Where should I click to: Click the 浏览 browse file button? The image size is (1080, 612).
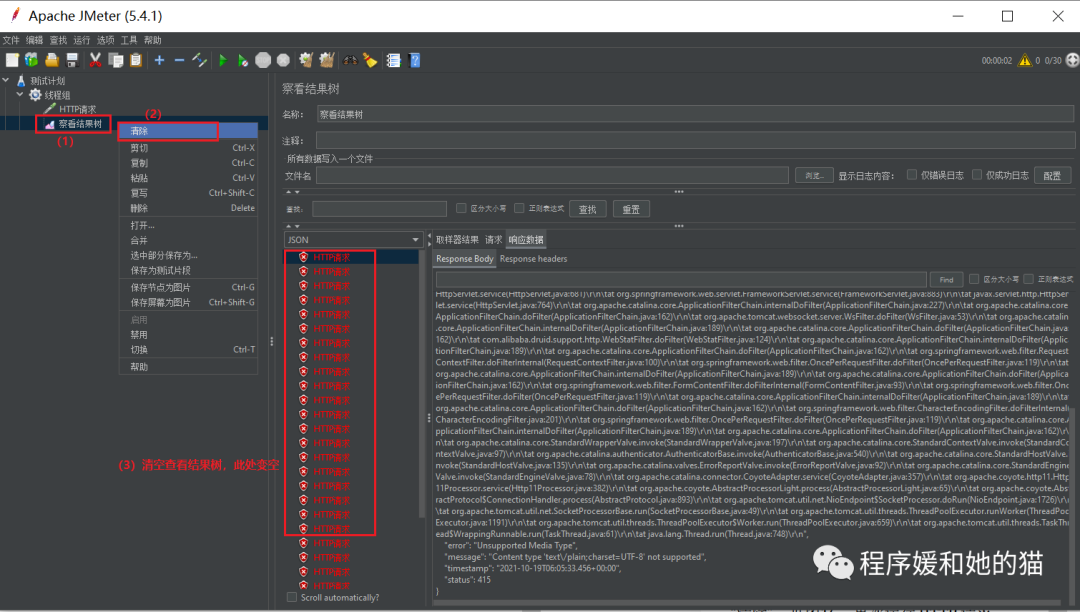pos(814,176)
